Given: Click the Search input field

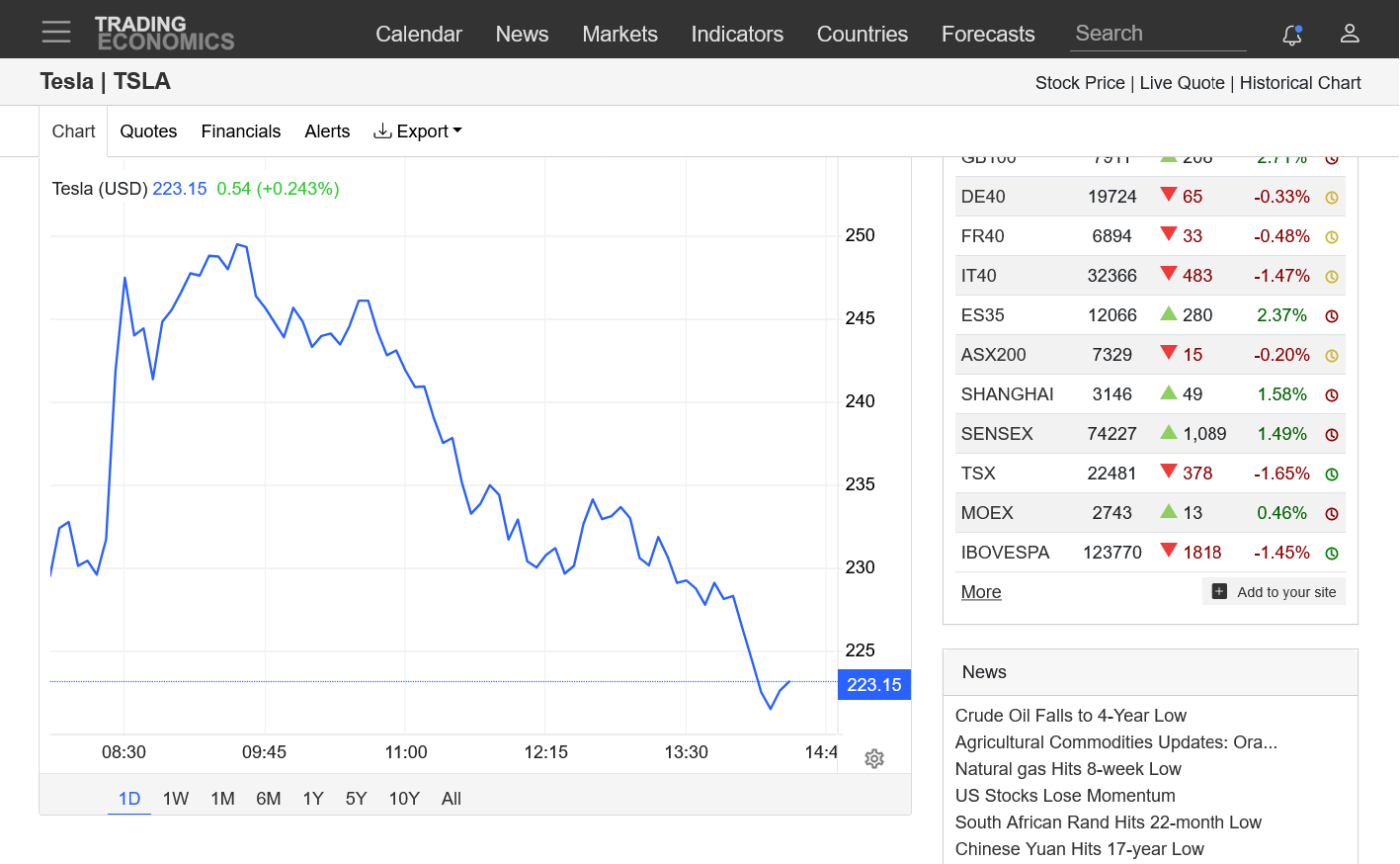Looking at the screenshot, I should pos(1158,34).
